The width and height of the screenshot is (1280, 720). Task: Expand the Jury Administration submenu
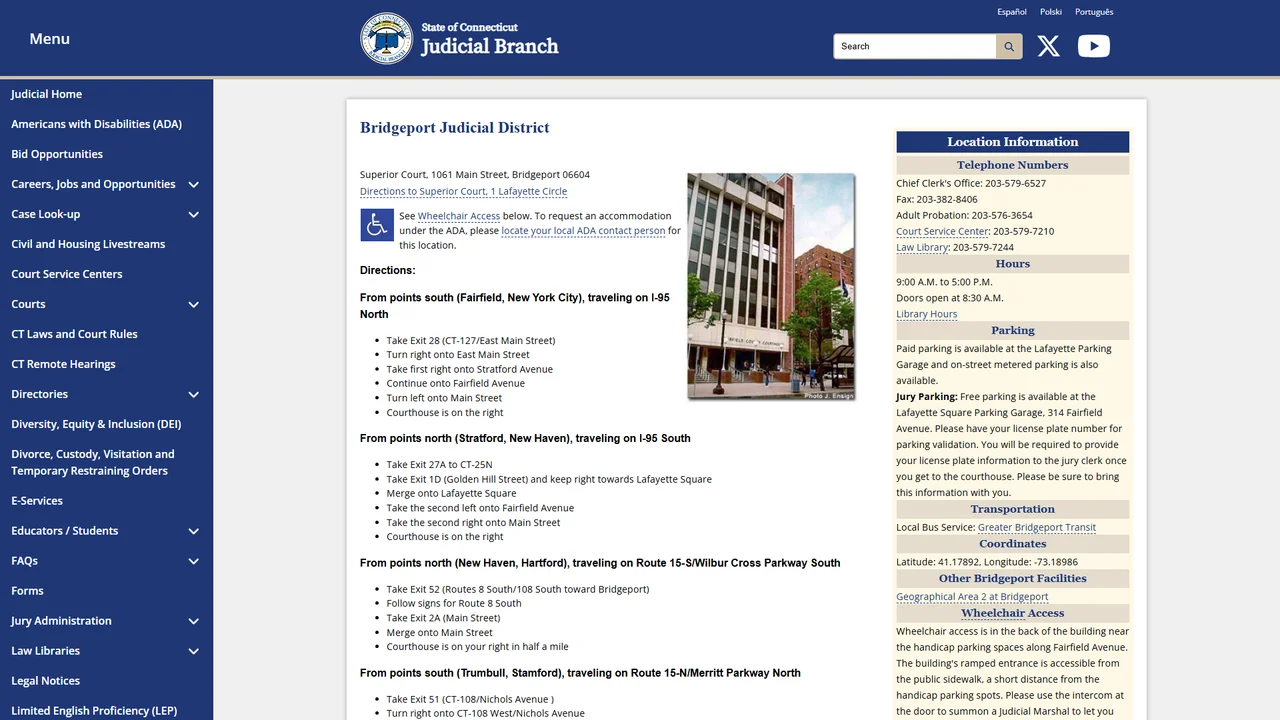coord(193,621)
